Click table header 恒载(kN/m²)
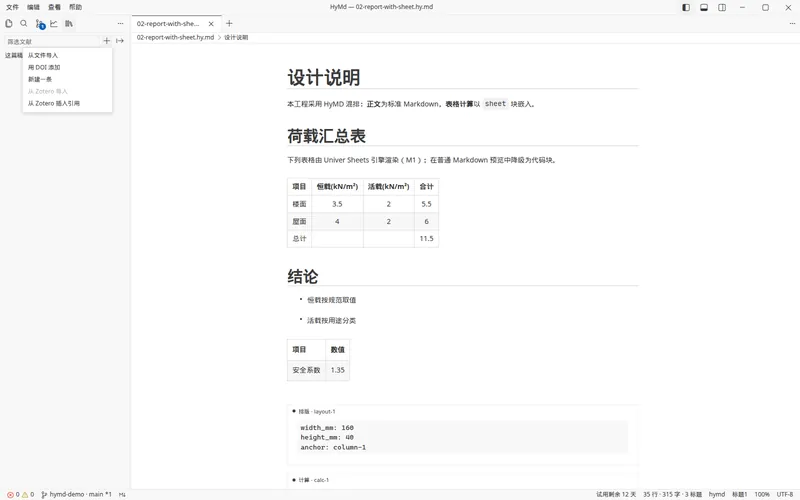This screenshot has width=800, height=500. (x=337, y=187)
